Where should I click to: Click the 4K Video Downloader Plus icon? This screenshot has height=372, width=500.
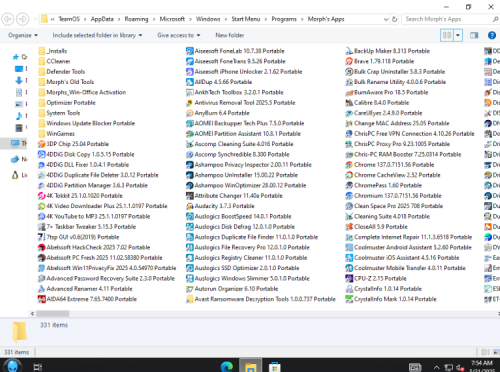click(42, 206)
